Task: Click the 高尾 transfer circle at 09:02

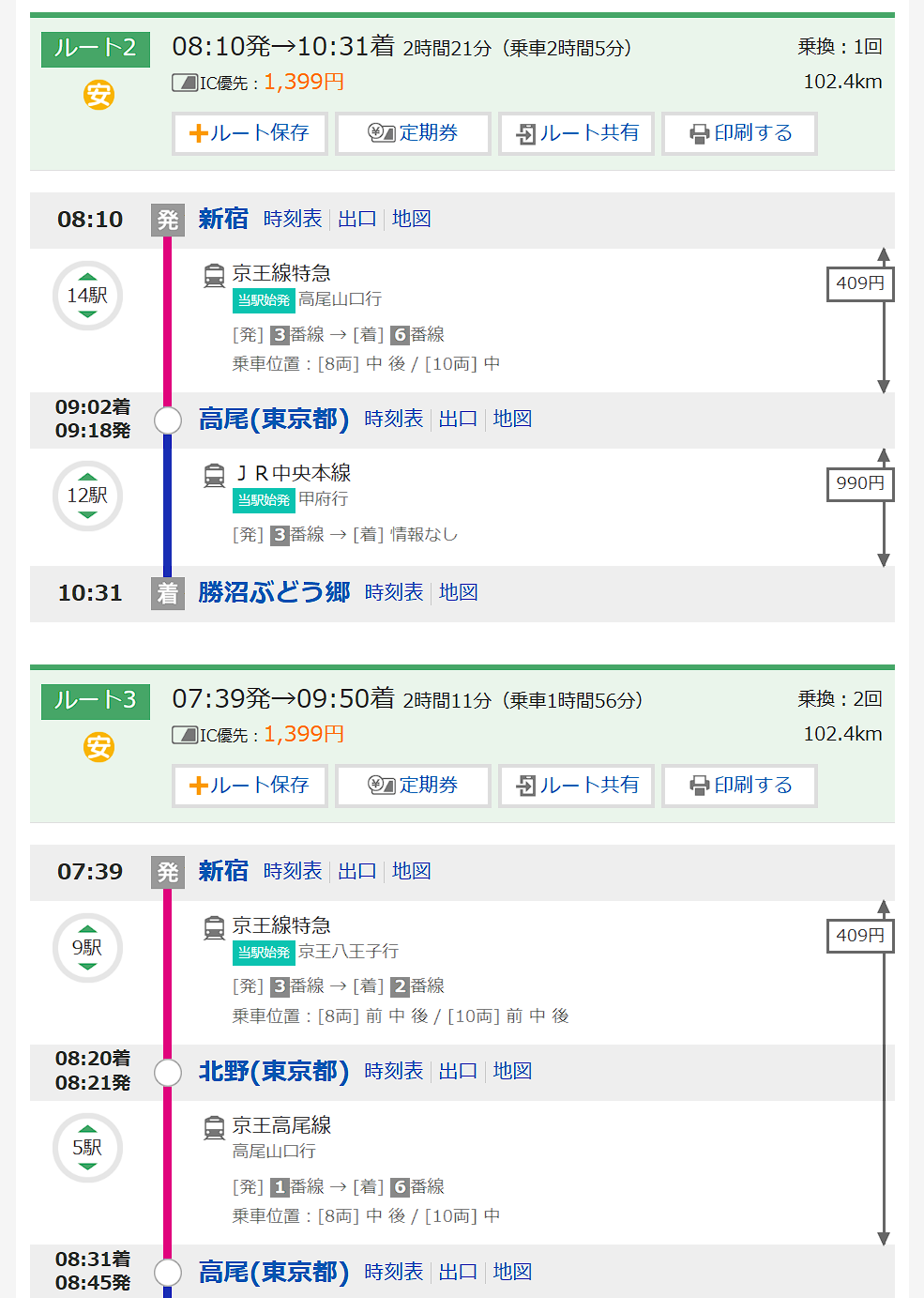Action: (x=168, y=420)
